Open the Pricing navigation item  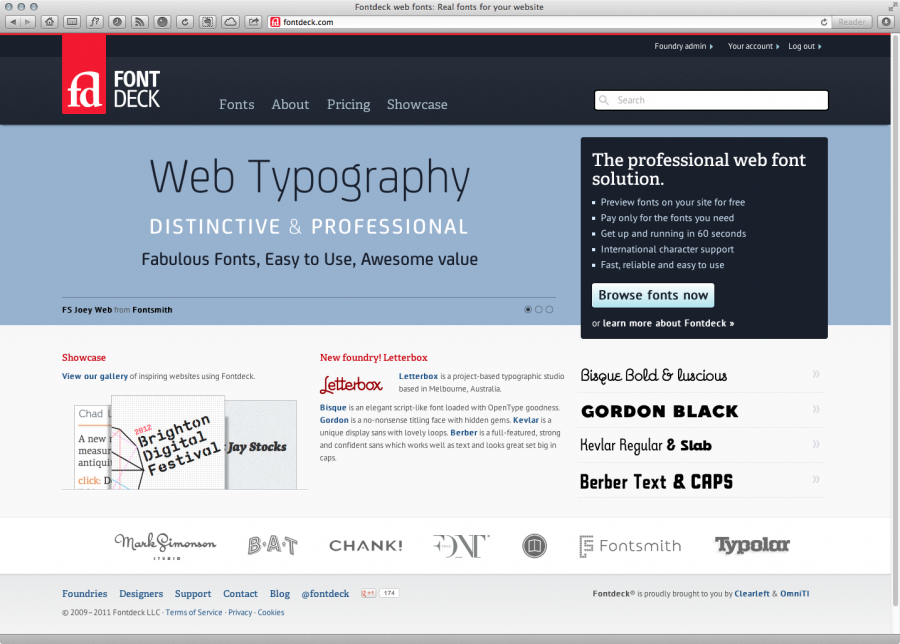348,104
